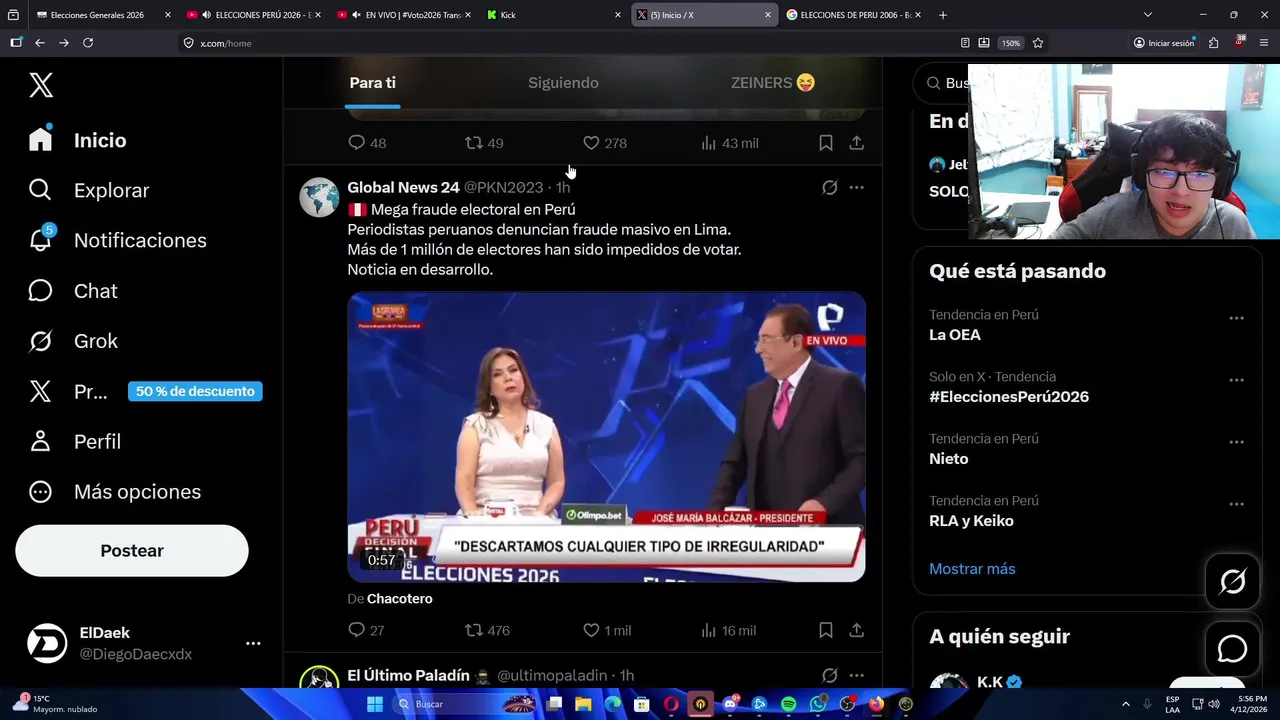This screenshot has height=720, width=1280.
Task: Open the browser tab list dropdown
Action: [1148, 15]
